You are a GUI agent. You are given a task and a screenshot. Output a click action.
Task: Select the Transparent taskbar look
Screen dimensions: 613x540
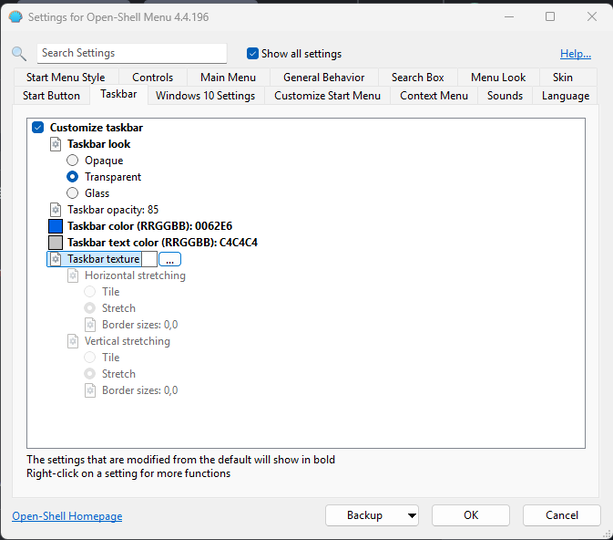coord(72,177)
